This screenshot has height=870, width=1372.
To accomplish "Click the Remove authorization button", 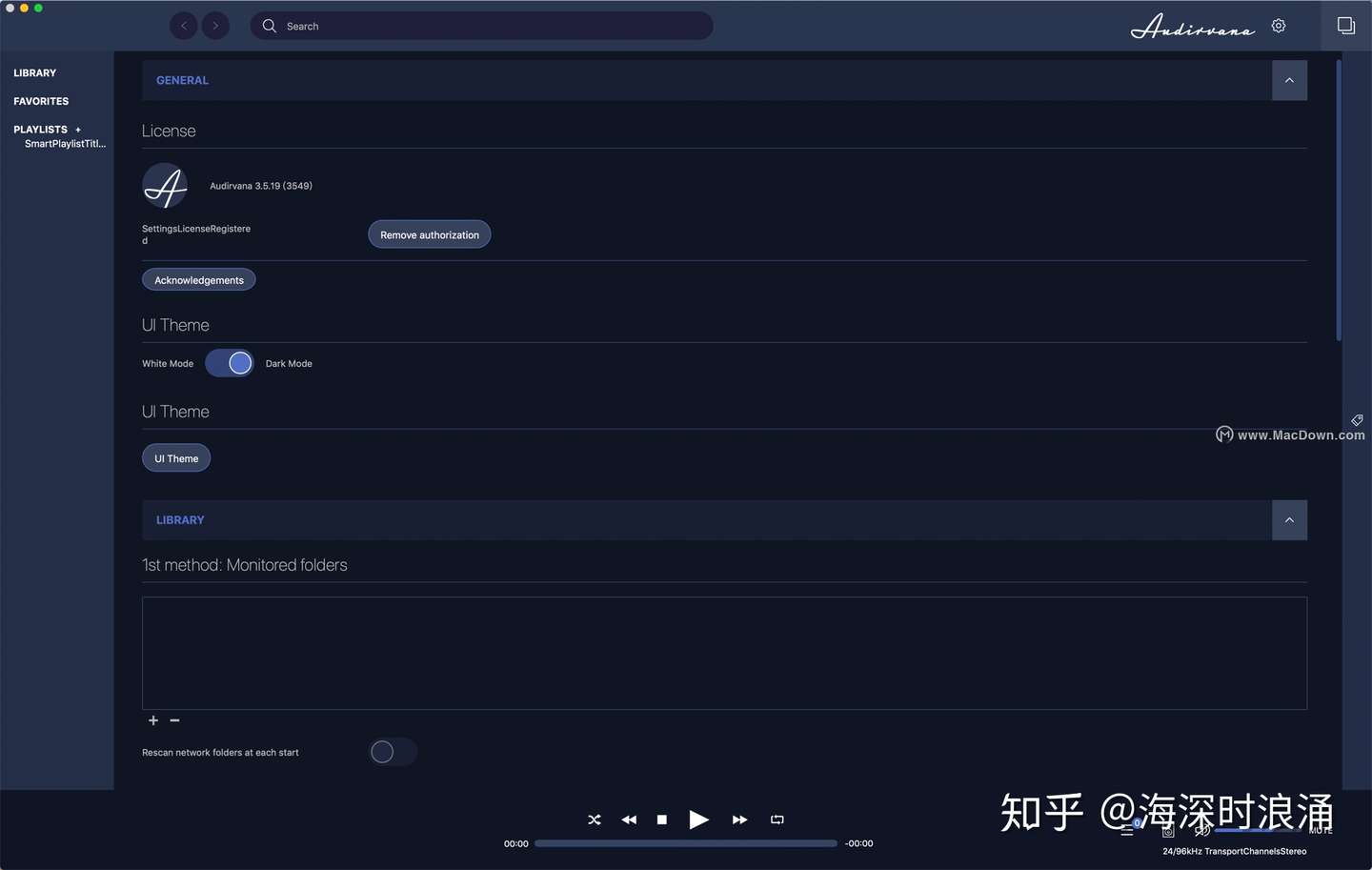I will pyautogui.click(x=430, y=234).
